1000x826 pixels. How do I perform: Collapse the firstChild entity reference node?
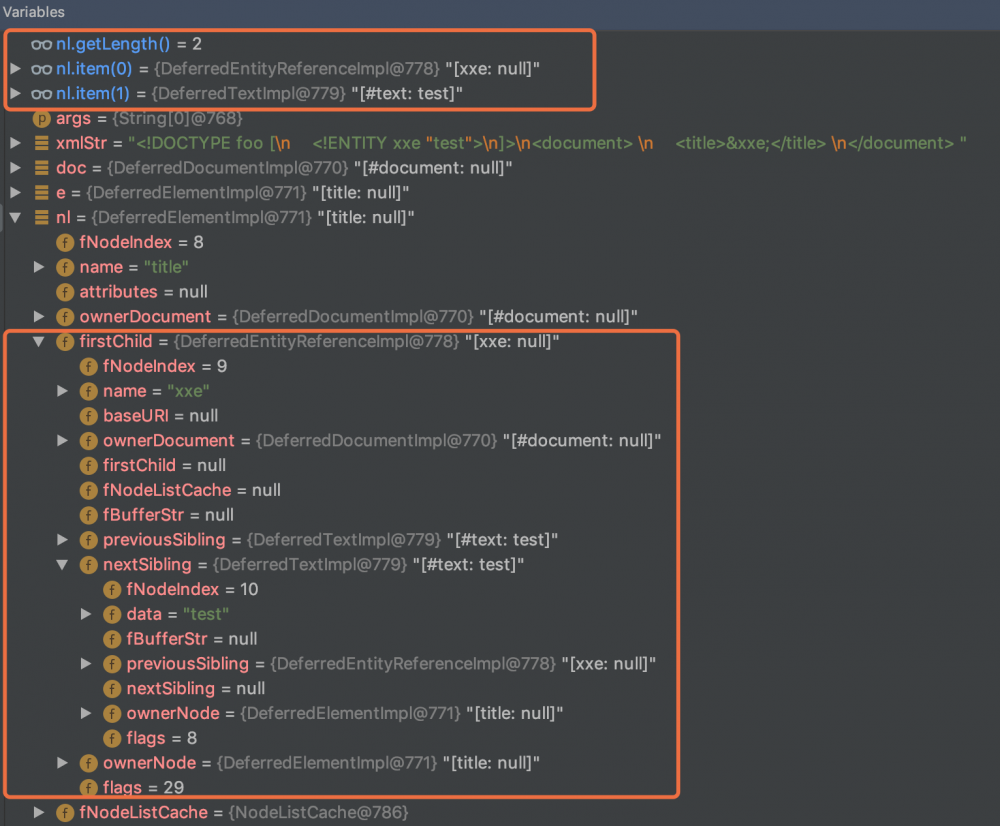tap(39, 341)
